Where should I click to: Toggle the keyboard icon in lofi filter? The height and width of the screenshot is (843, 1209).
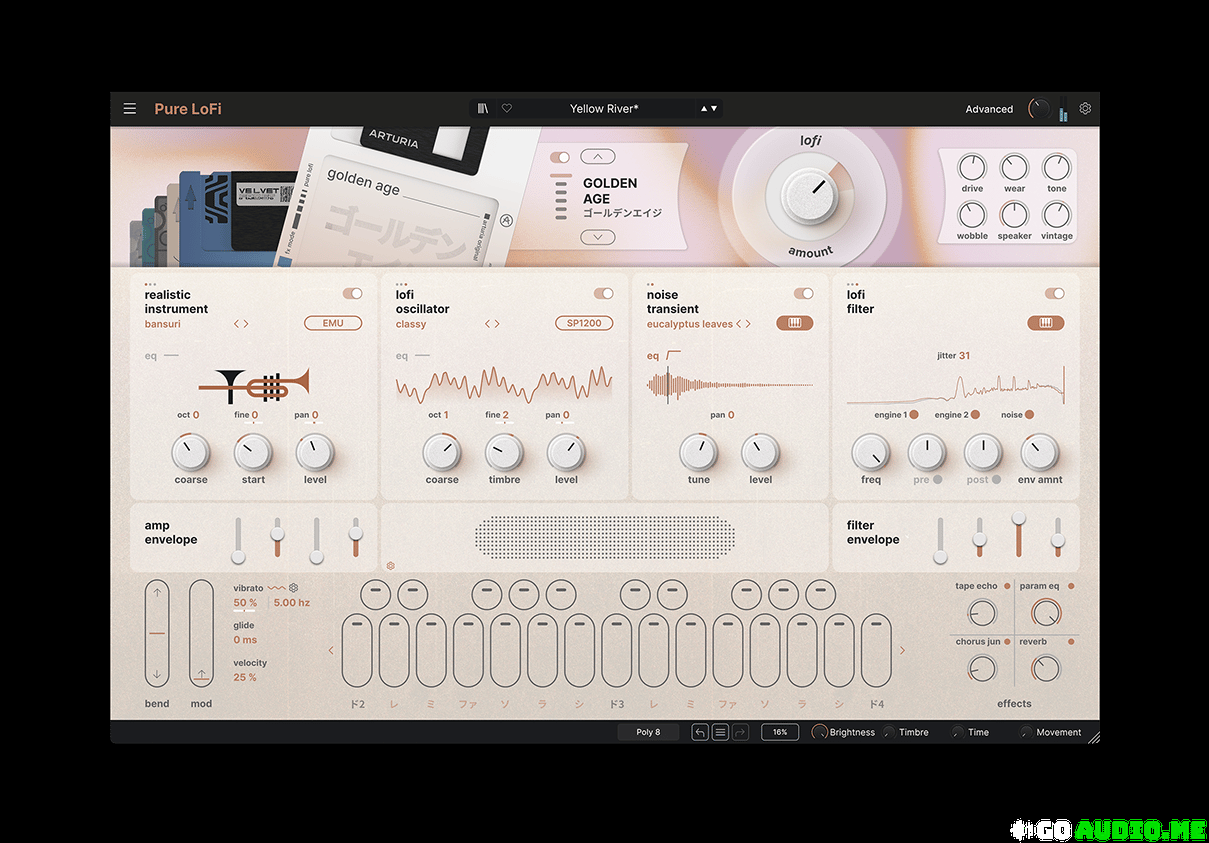[x=1046, y=324]
